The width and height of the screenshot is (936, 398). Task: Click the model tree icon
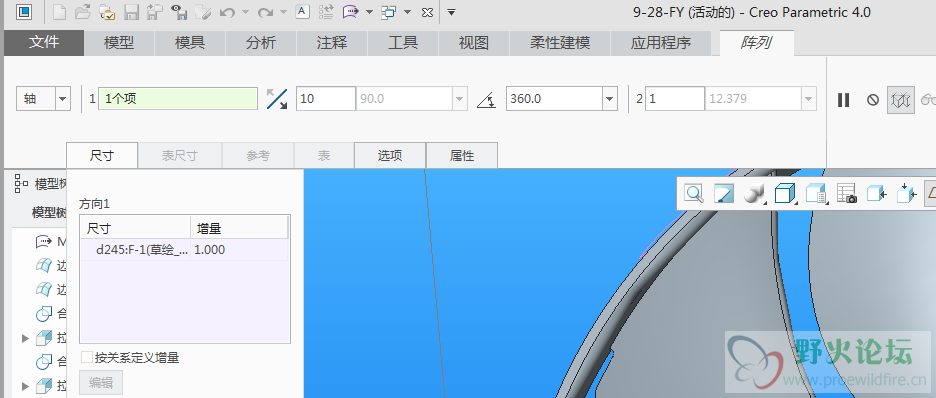[x=21, y=183]
